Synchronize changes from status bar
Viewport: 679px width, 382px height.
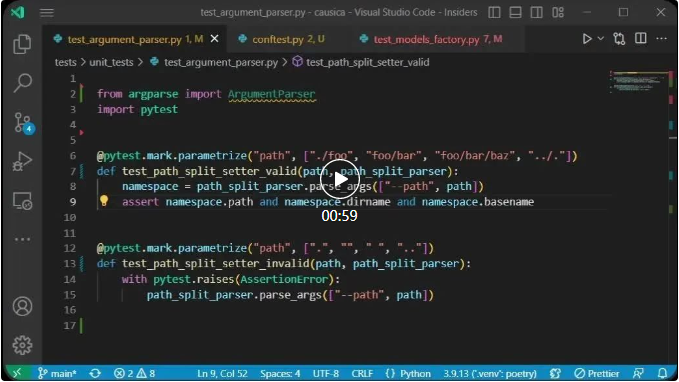tap(95, 373)
